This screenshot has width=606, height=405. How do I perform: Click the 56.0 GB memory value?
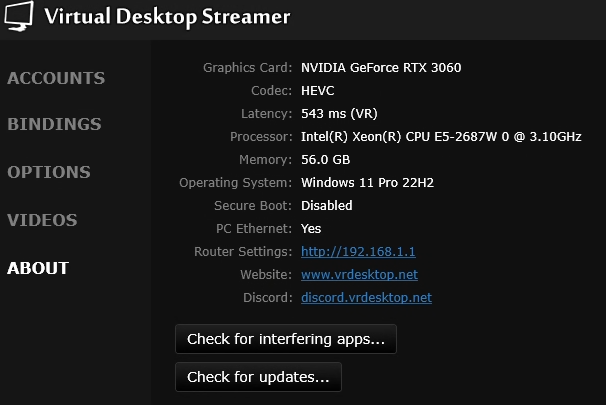click(325, 160)
